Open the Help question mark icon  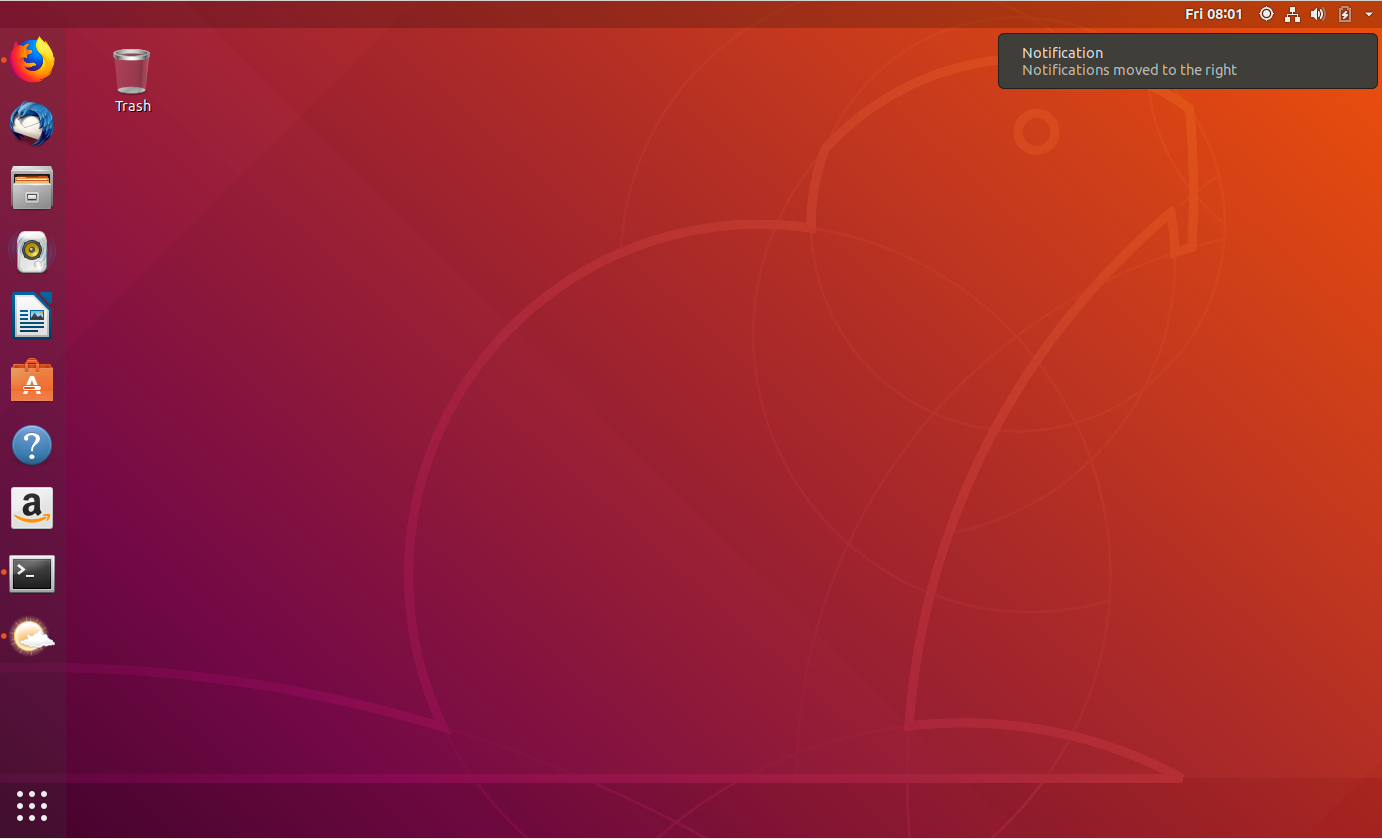[x=32, y=444]
